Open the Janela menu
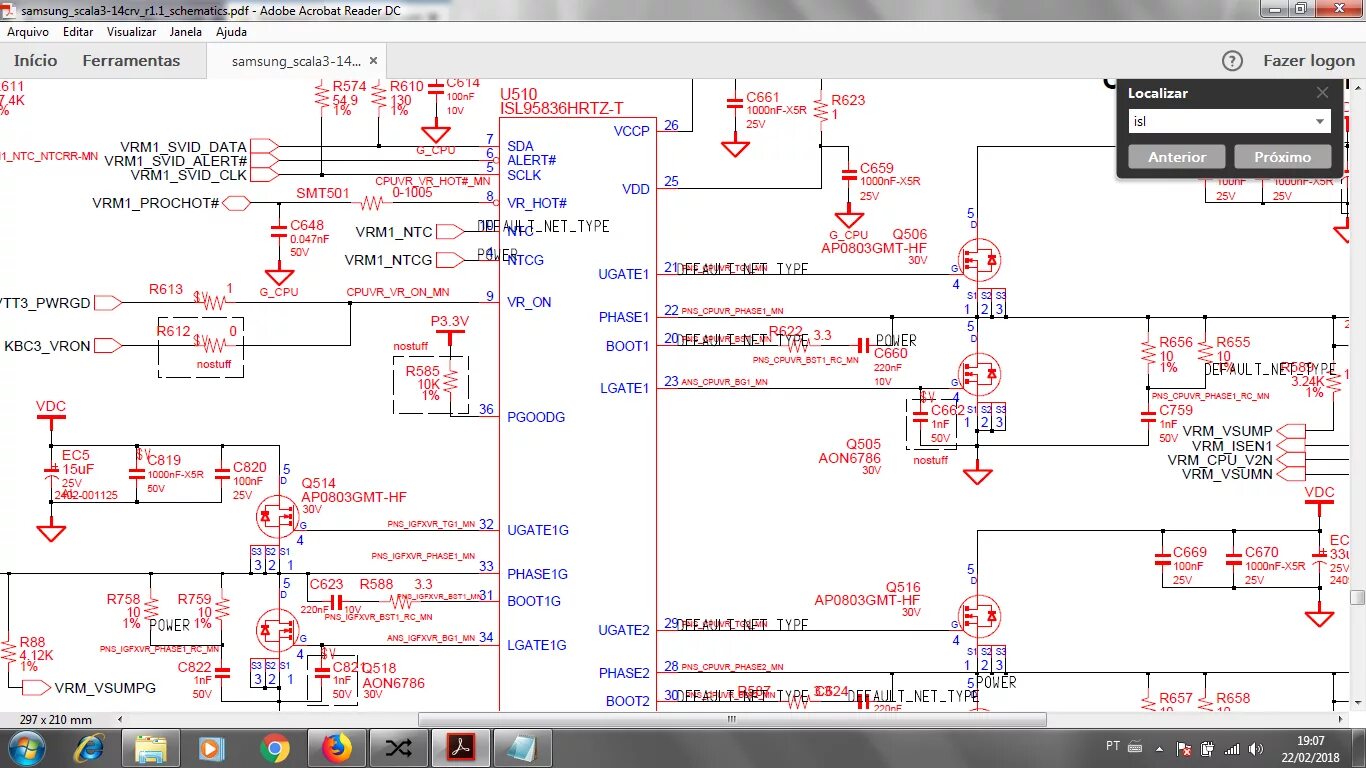 click(x=185, y=32)
